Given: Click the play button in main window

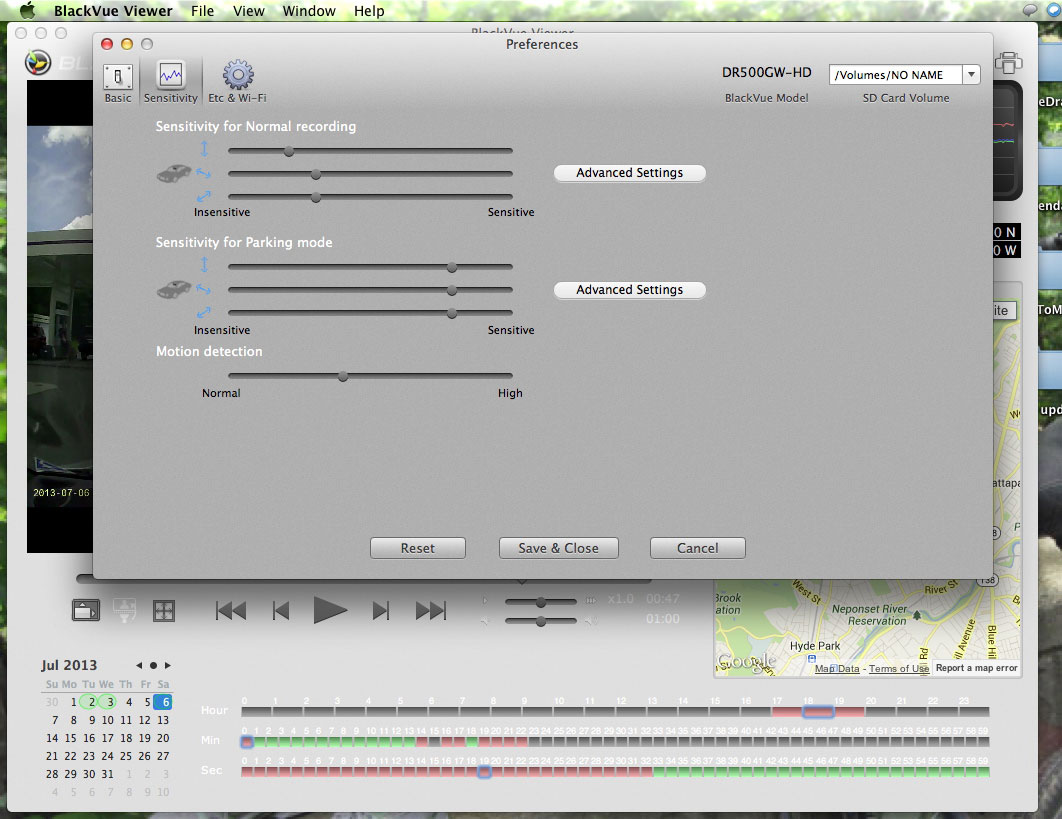Looking at the screenshot, I should (330, 610).
